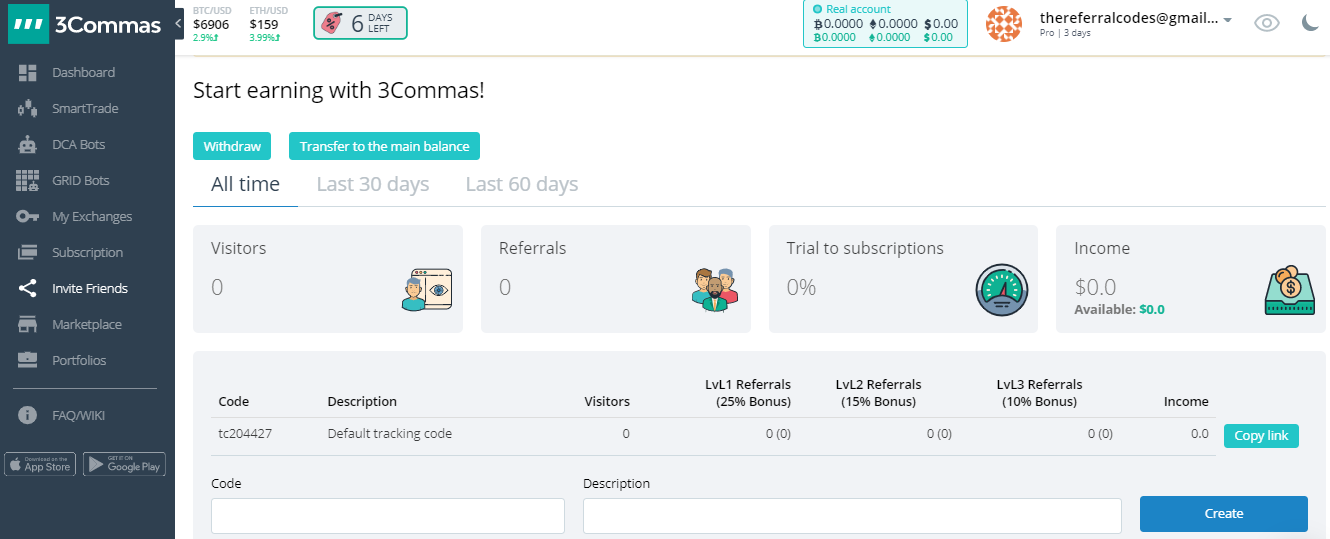Viewport: 1330px width, 539px height.
Task: Open the Subscription page
Action: tap(87, 253)
